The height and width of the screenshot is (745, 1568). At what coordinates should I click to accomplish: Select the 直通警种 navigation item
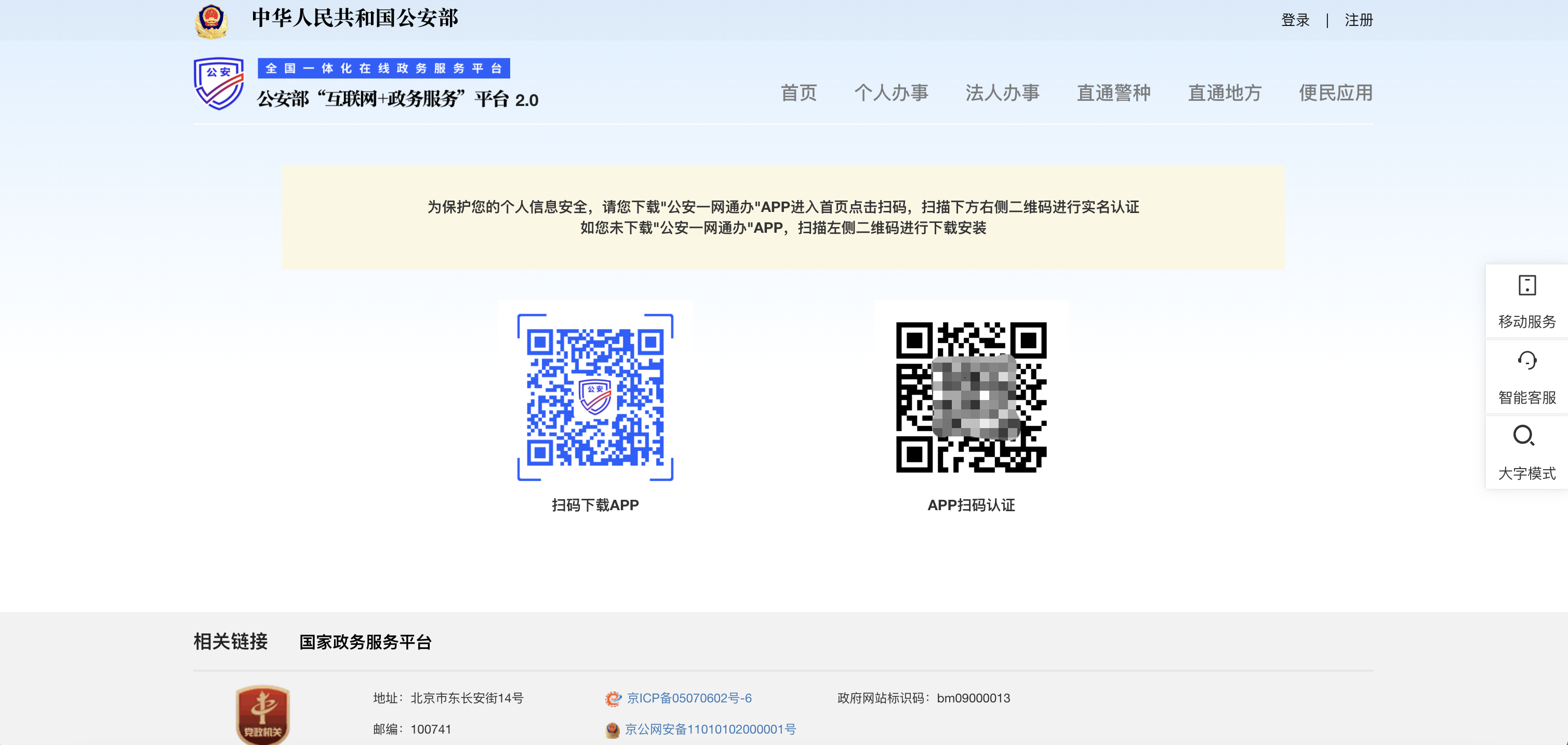click(1113, 93)
